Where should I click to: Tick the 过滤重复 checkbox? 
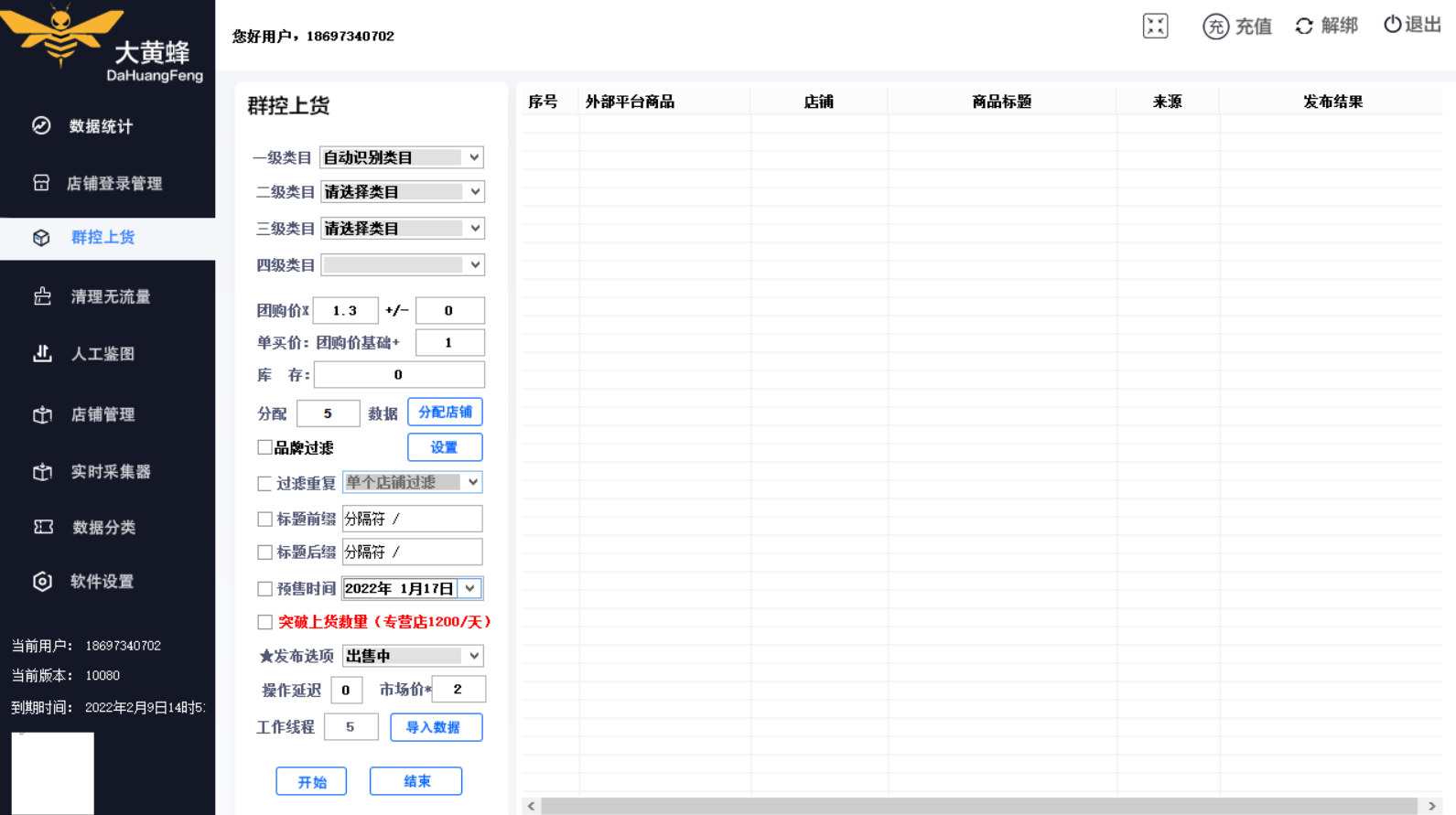[x=264, y=483]
